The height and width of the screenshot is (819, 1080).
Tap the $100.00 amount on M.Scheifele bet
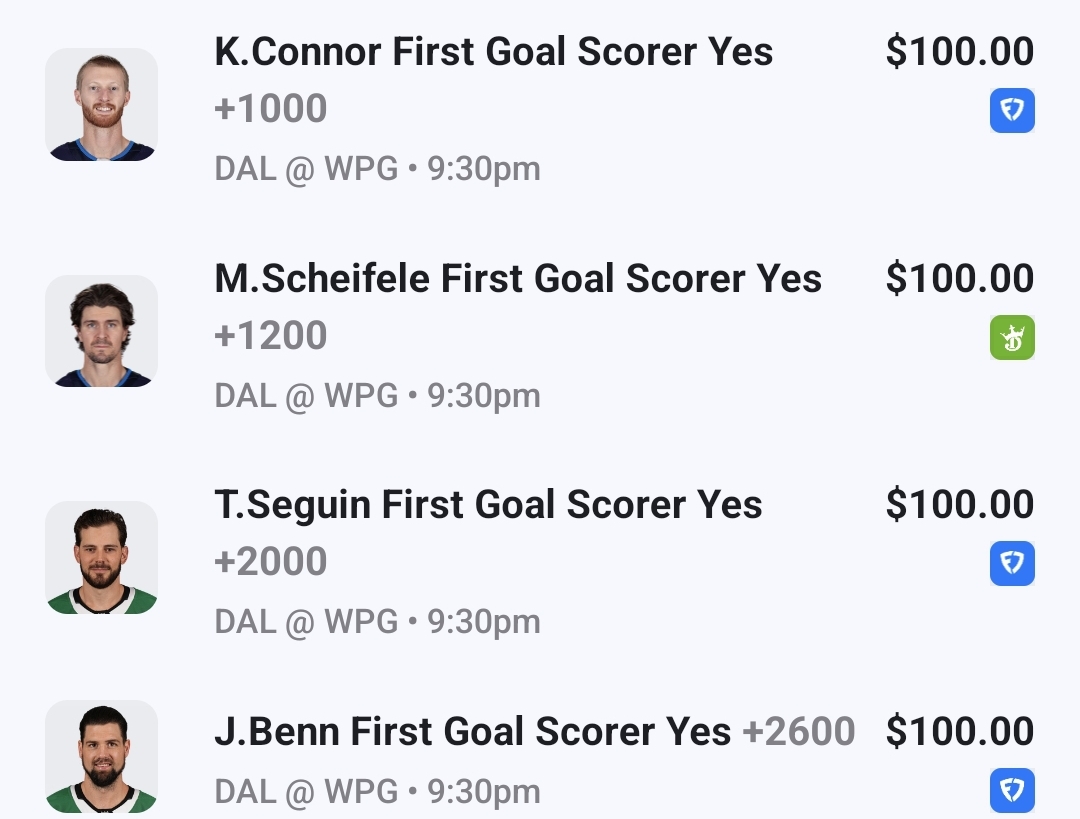click(959, 279)
